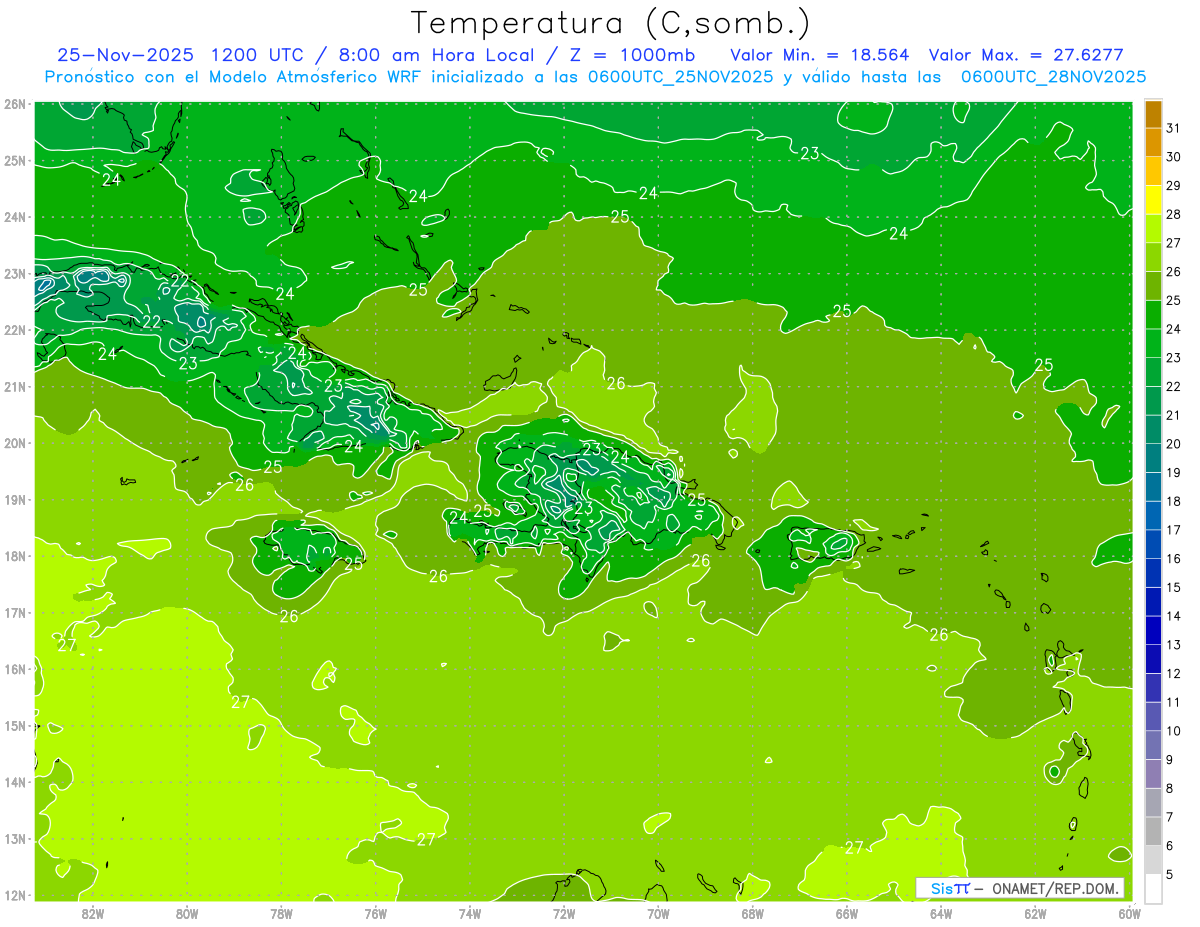Pick the gray legend swatch between 6 and 7
Viewport: 1200px width, 927px height.
tap(1154, 831)
